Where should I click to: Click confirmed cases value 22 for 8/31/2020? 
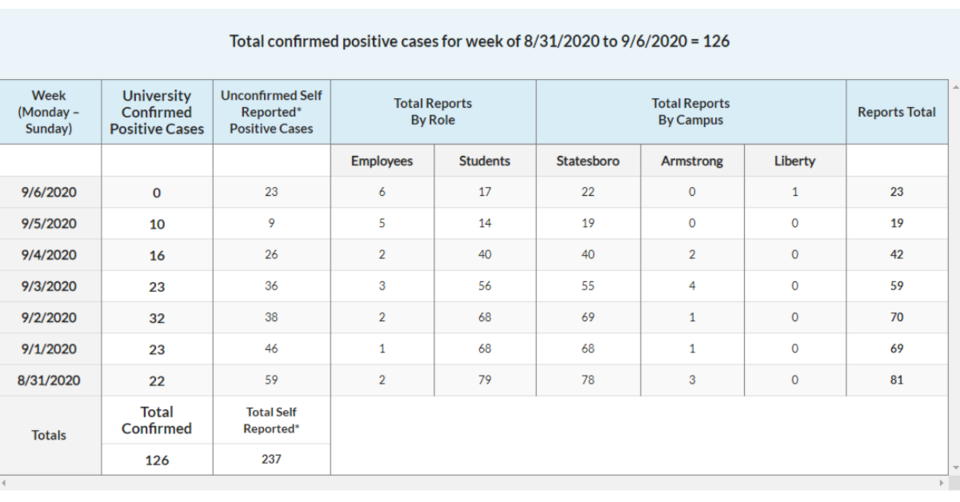(157, 381)
